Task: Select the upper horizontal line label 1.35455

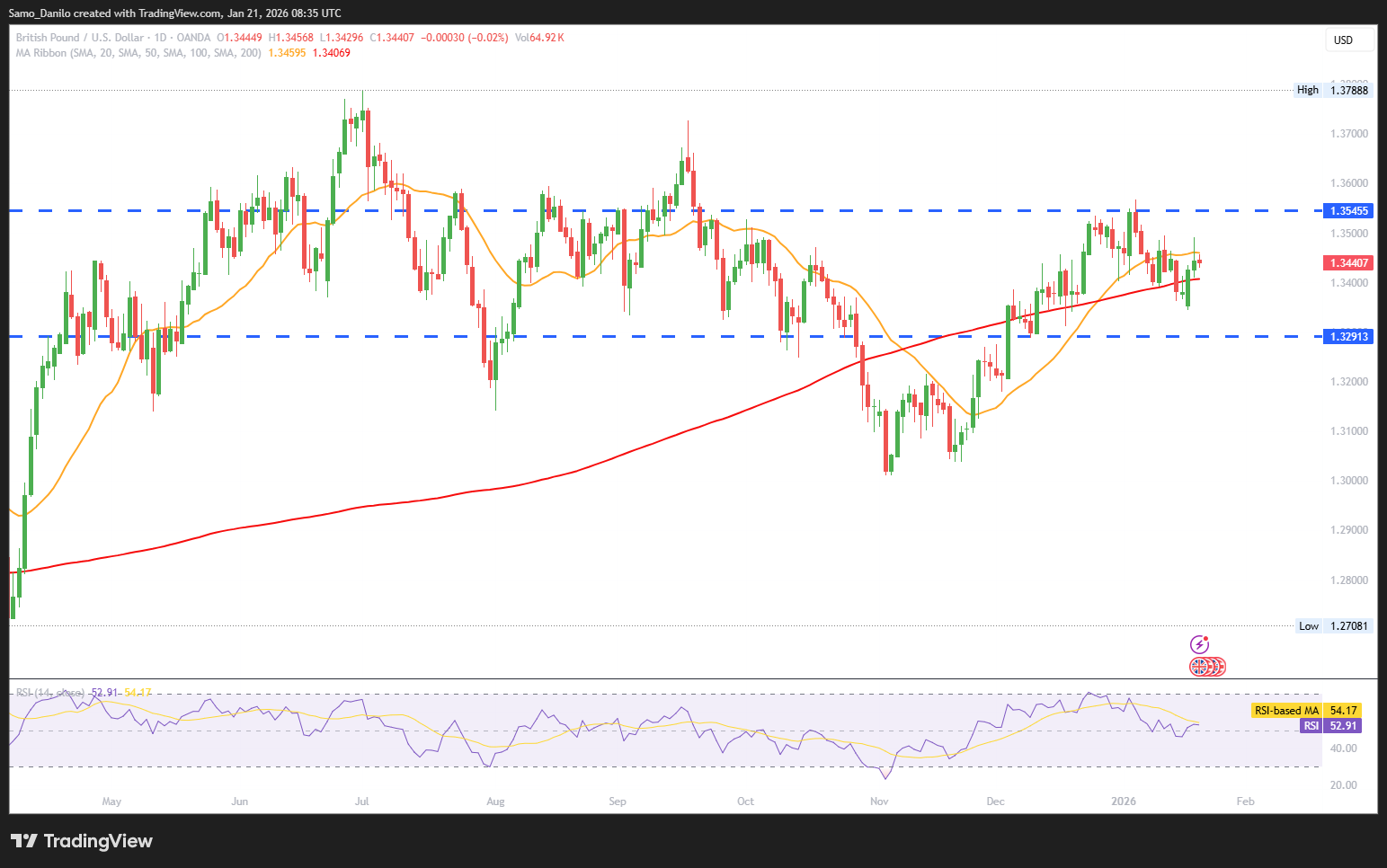Action: [1348, 211]
